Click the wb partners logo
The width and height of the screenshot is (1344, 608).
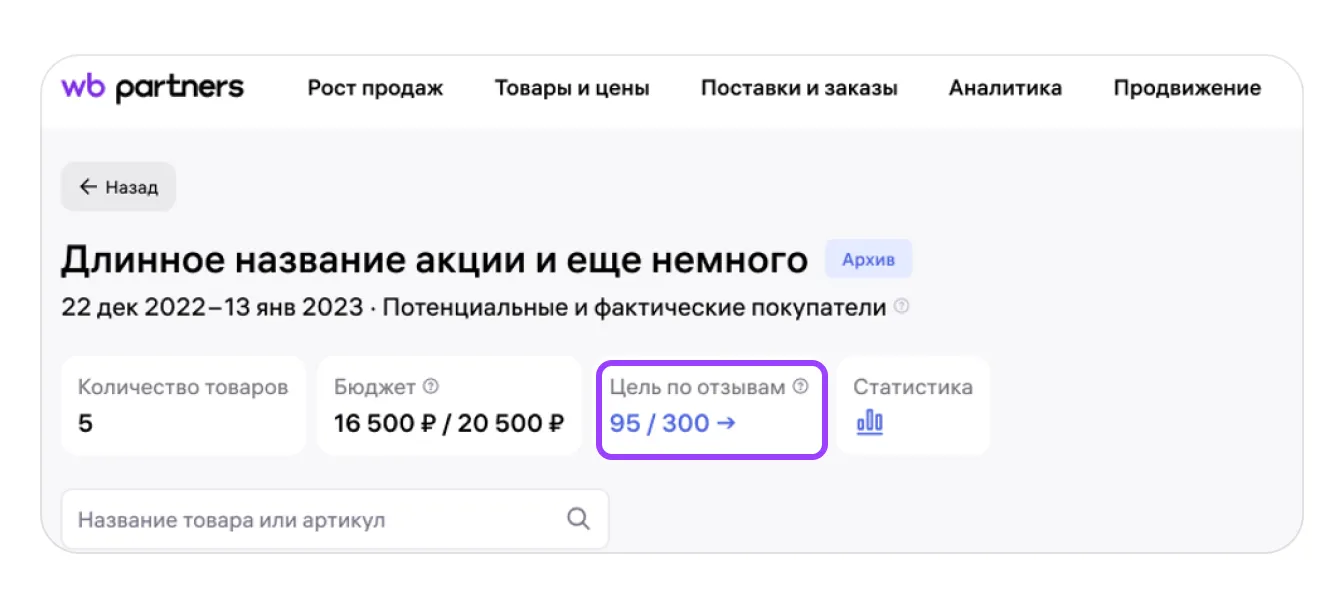[x=152, y=88]
